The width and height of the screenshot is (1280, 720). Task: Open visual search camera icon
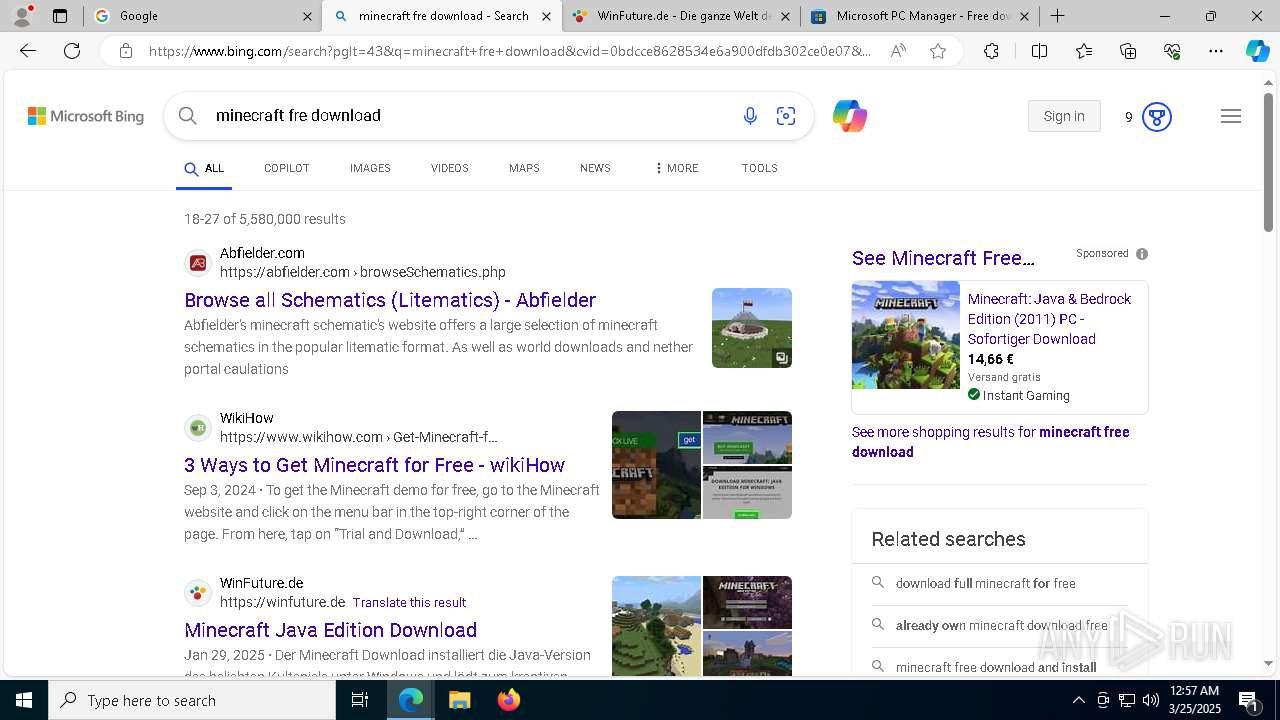point(786,116)
